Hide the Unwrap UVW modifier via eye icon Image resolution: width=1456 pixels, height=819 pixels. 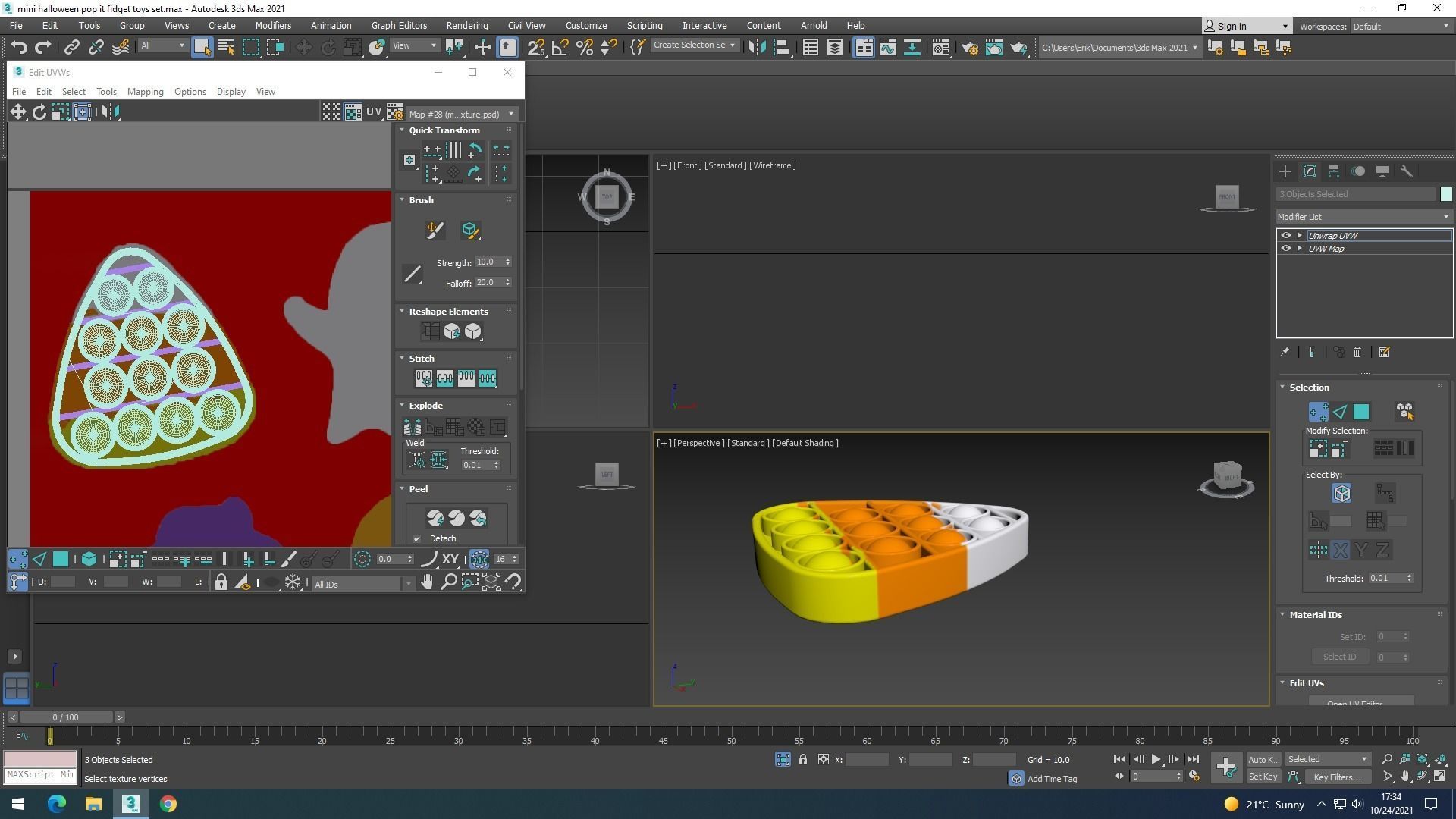(x=1285, y=236)
